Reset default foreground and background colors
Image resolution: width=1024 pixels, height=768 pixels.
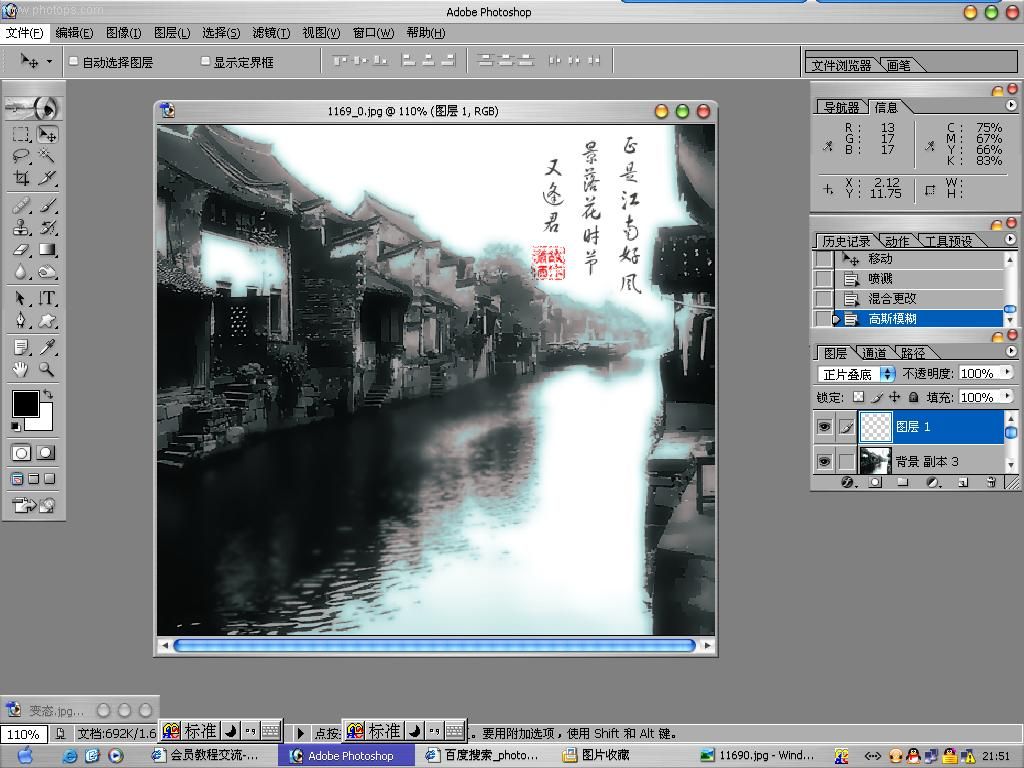(16, 426)
